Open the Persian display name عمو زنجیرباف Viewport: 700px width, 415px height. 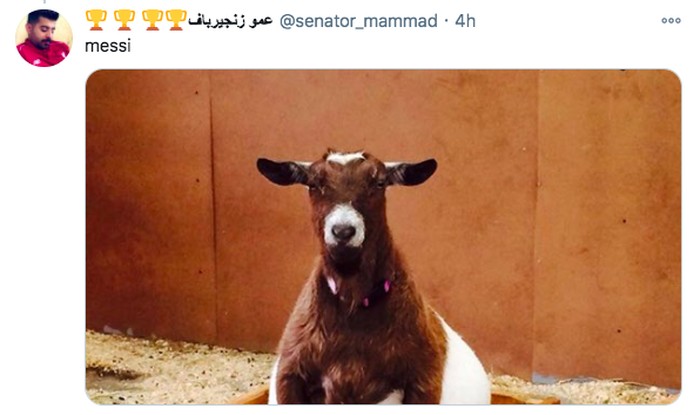click(230, 21)
